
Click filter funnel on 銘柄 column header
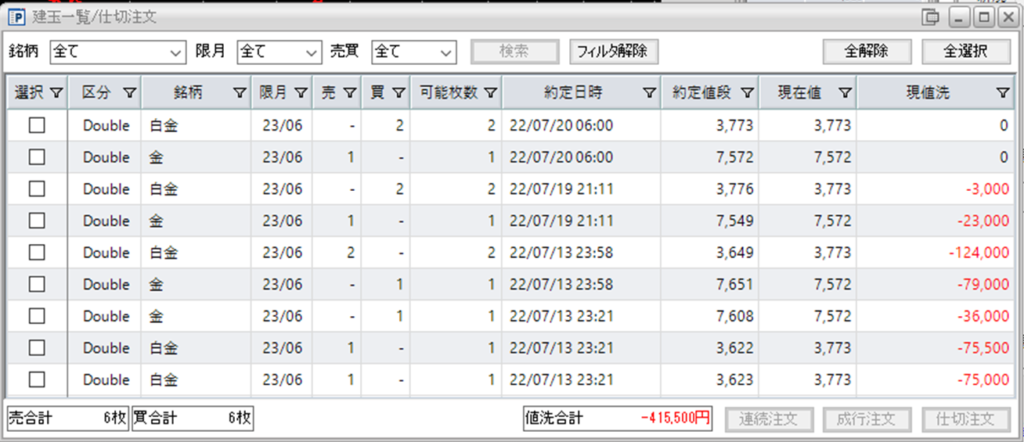(x=240, y=93)
